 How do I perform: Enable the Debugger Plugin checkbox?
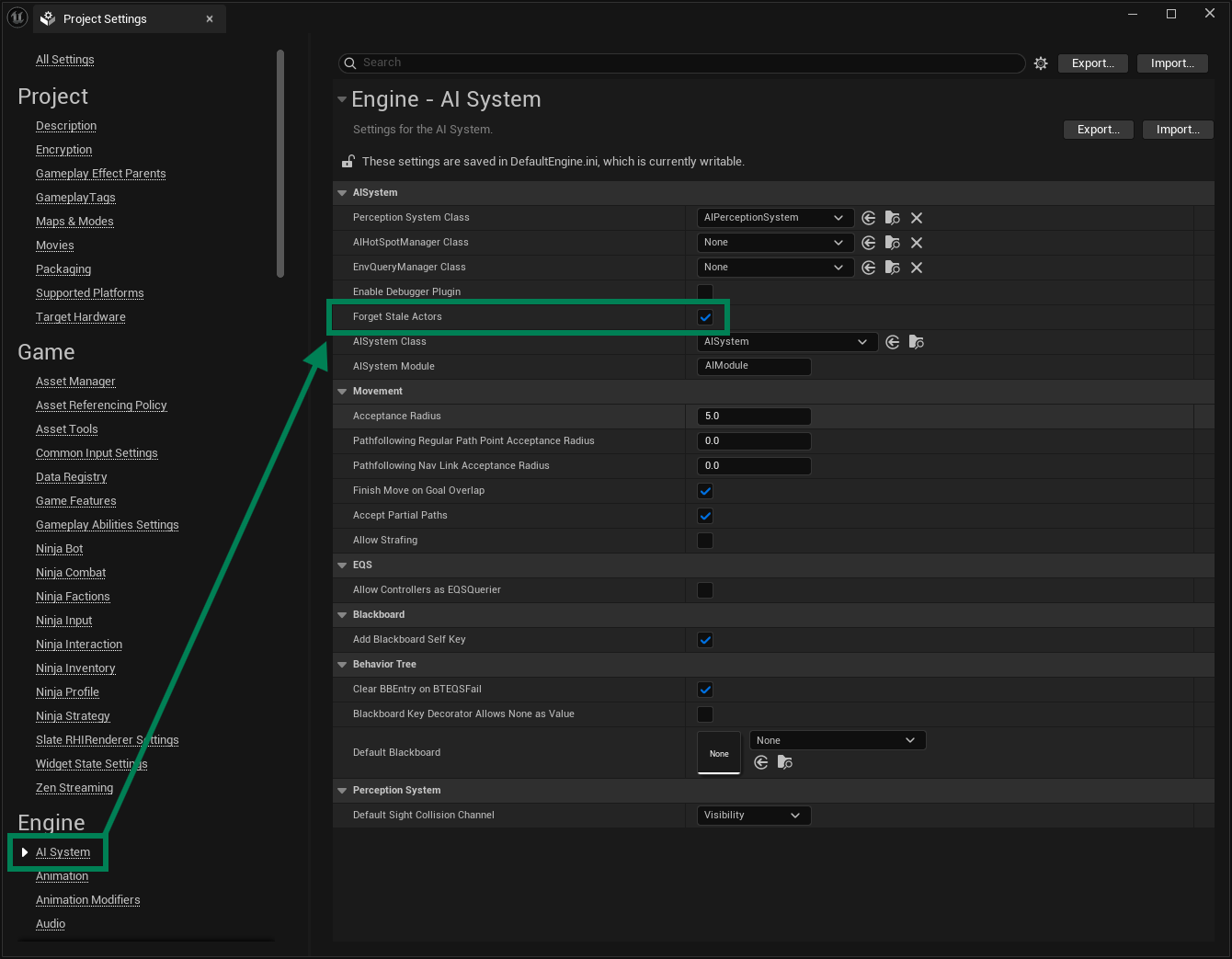click(x=705, y=292)
